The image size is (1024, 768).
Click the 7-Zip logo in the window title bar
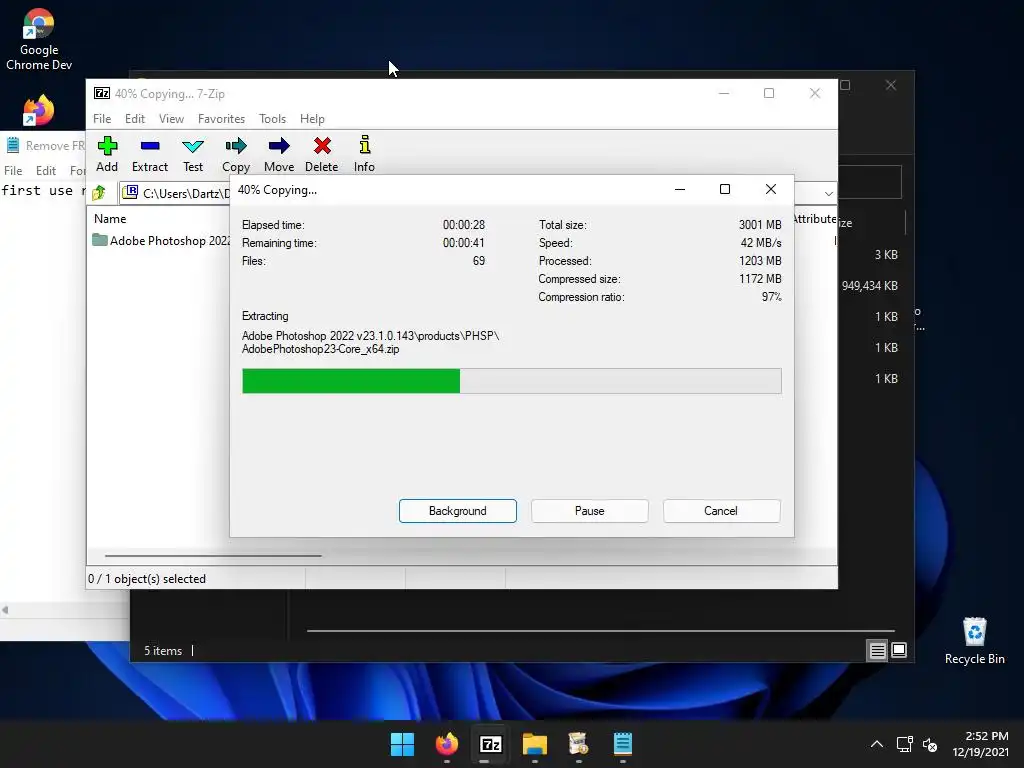point(102,93)
